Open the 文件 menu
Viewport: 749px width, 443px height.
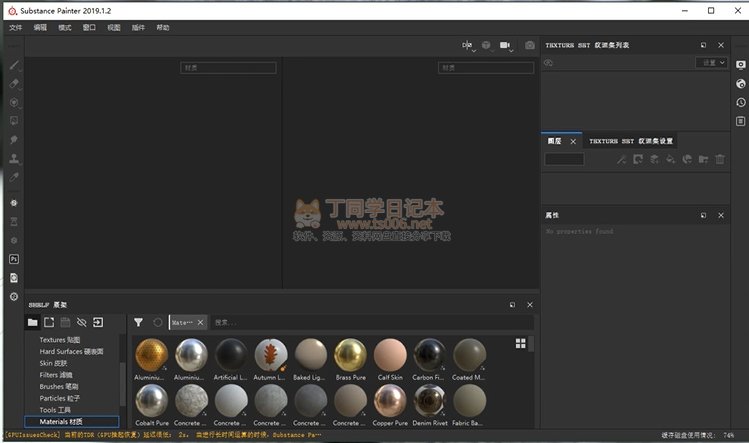coord(15,27)
